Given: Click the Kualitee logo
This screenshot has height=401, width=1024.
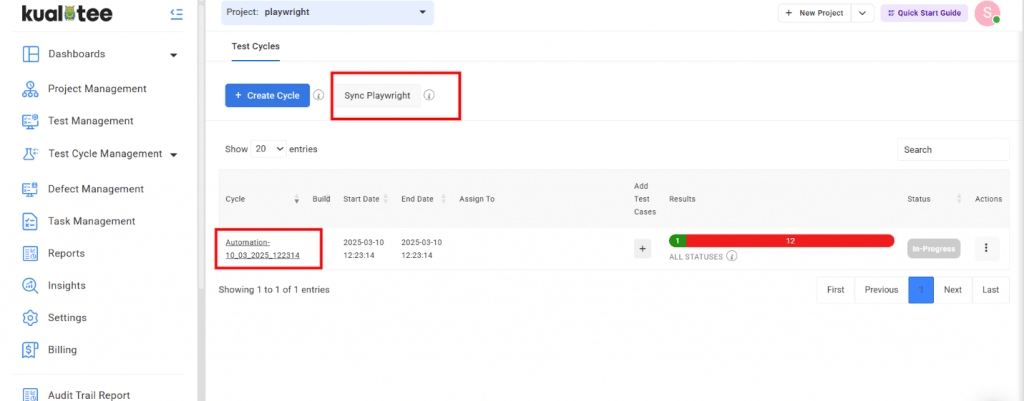Looking at the screenshot, I should 67,13.
